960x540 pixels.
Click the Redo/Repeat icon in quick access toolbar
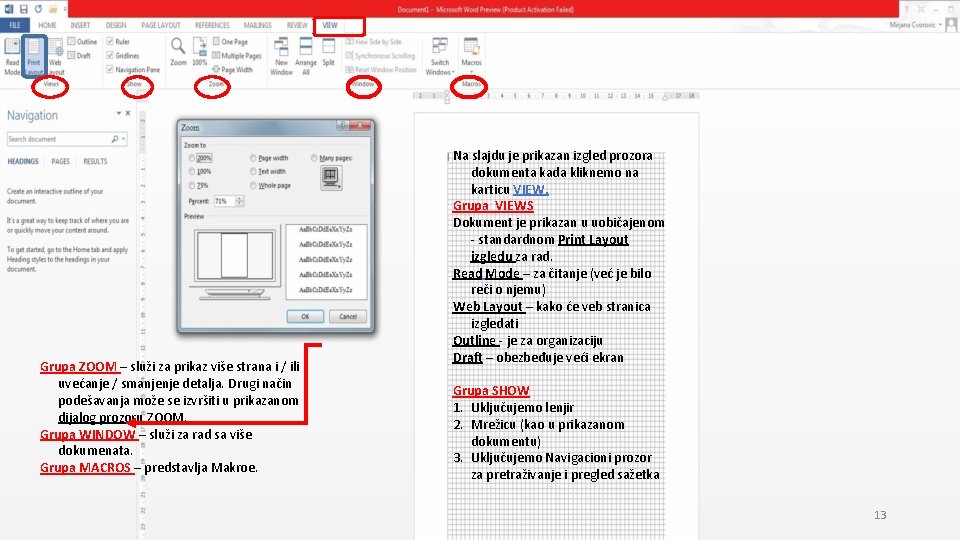click(x=38, y=9)
